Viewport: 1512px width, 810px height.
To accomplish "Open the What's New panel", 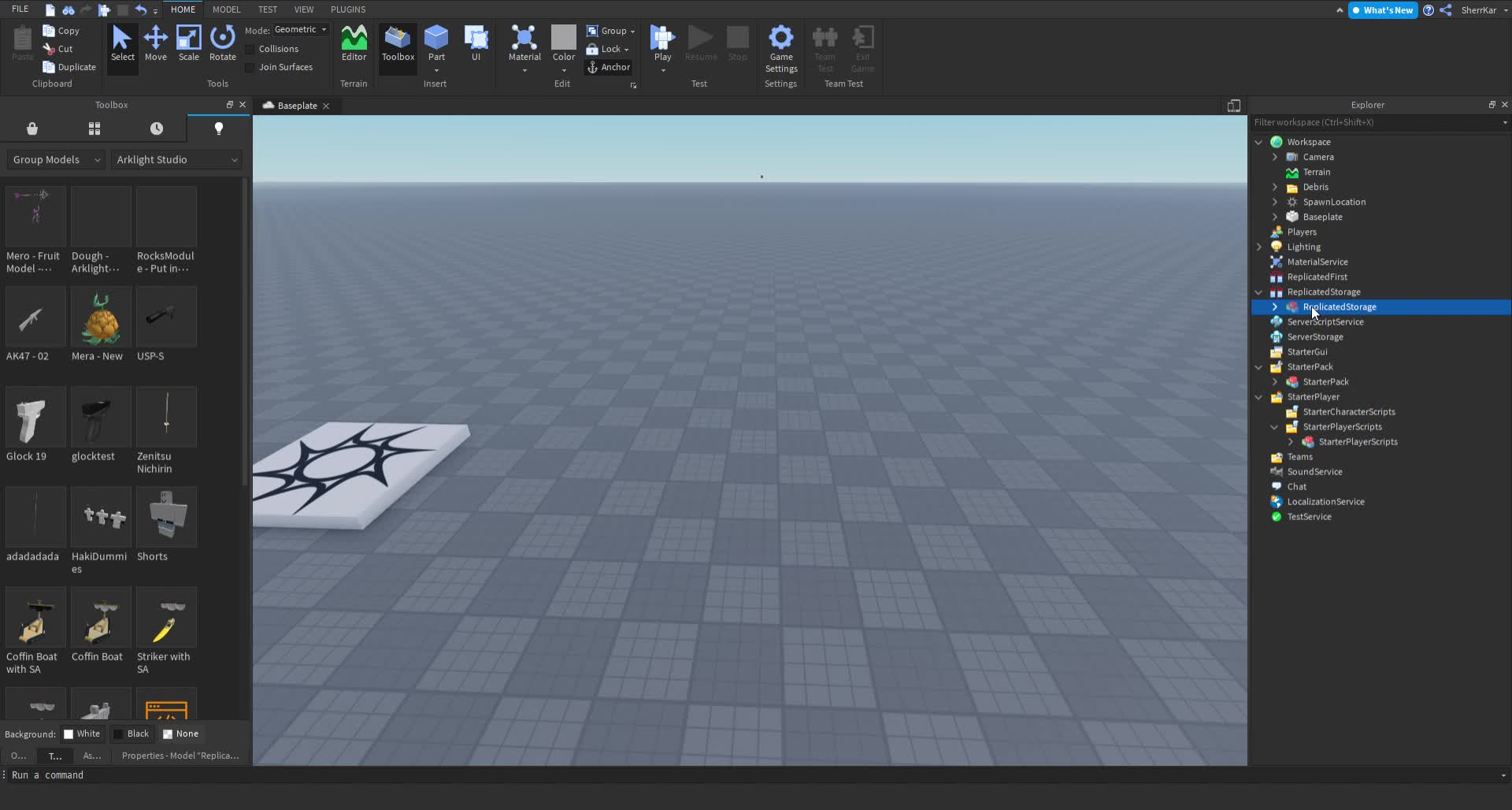I will (x=1382, y=10).
